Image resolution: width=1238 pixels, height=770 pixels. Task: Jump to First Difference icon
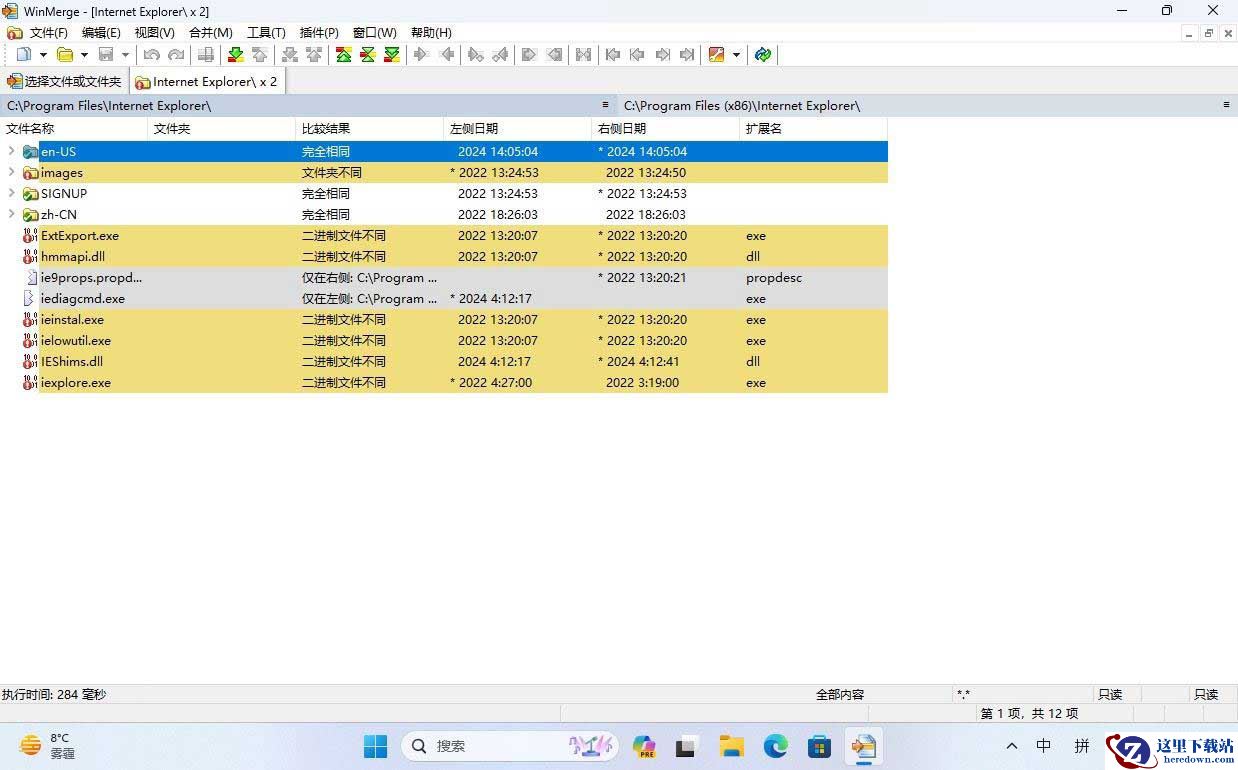click(343, 55)
